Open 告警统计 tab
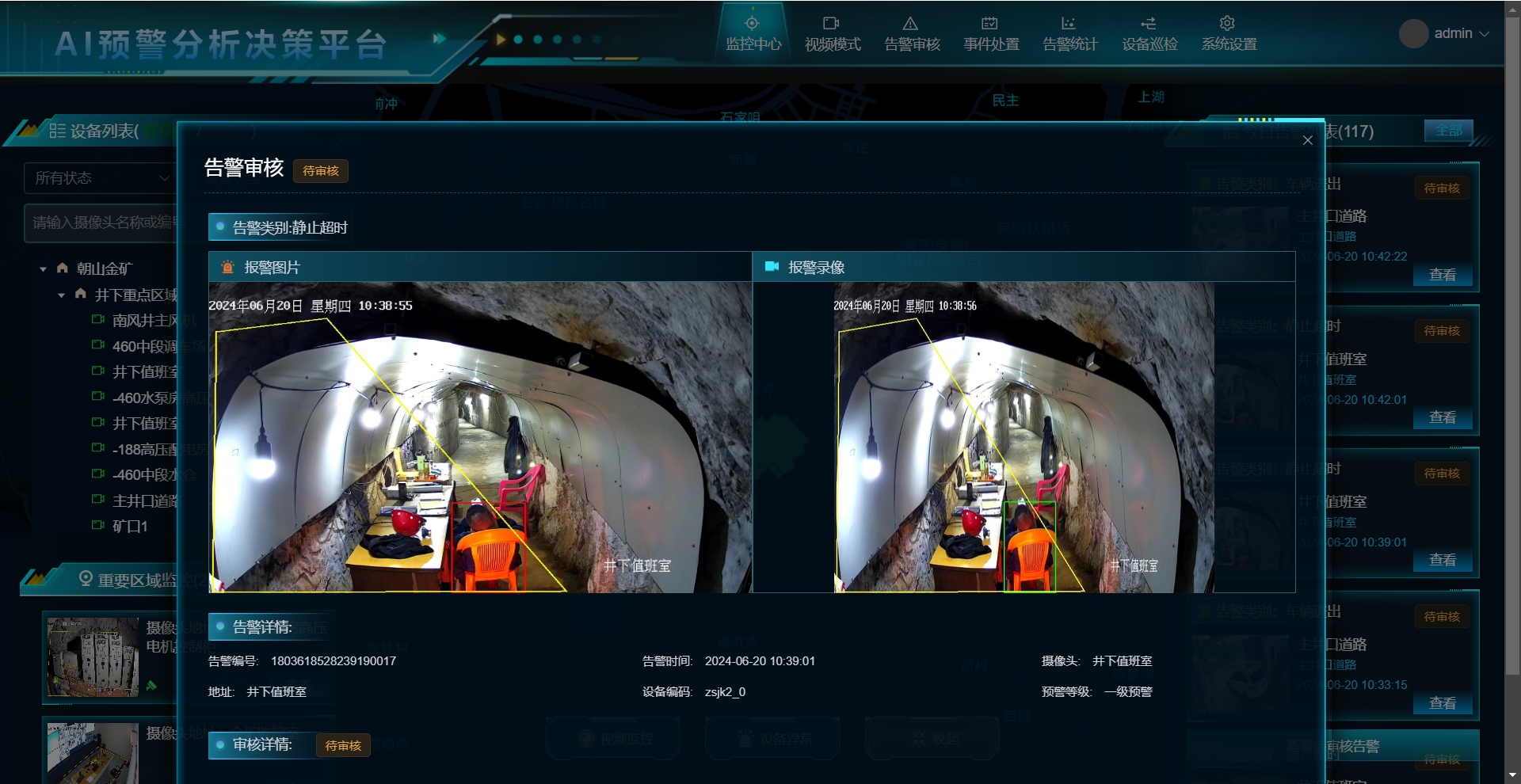Viewport: 1521px width, 784px height. (1069, 33)
